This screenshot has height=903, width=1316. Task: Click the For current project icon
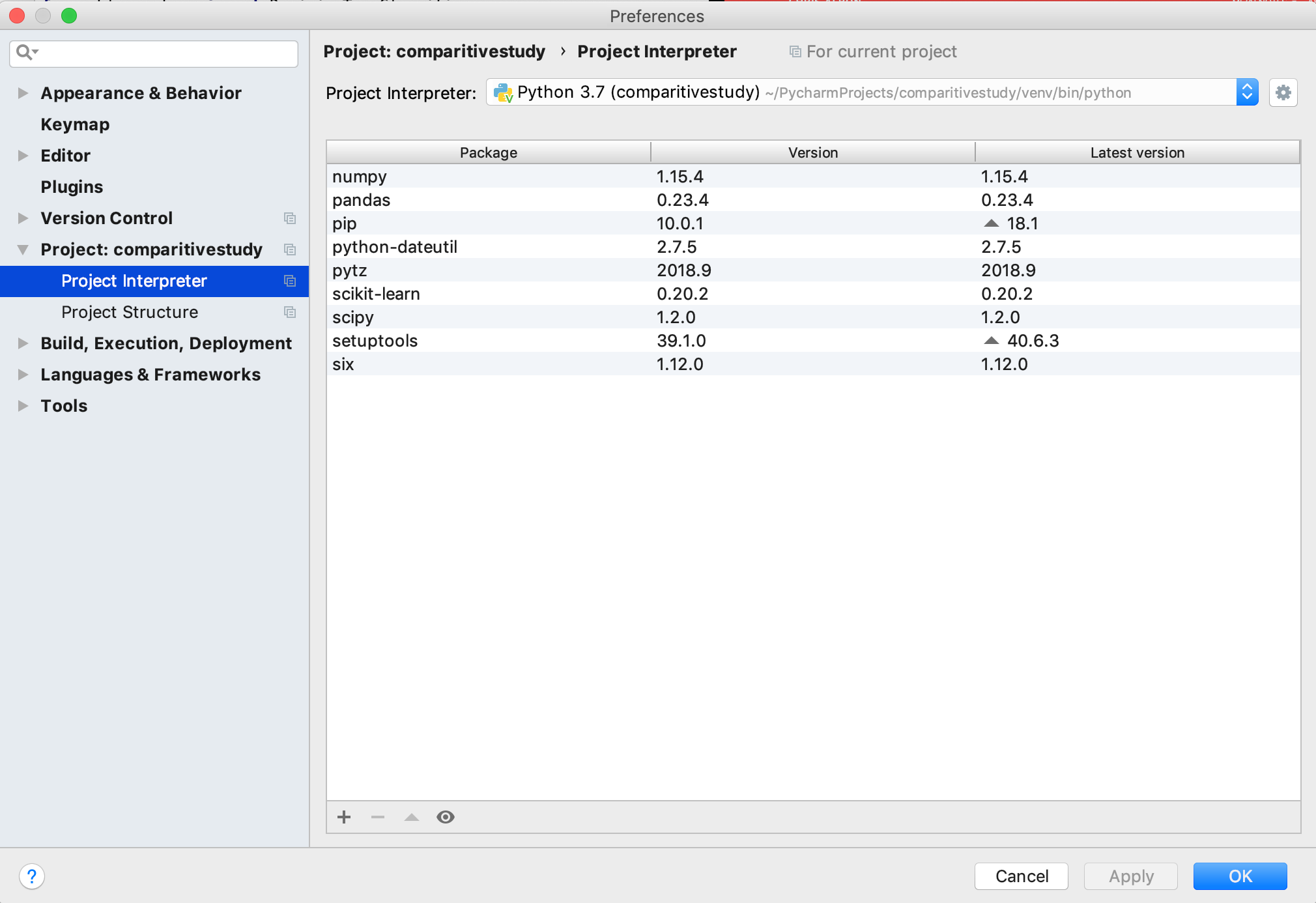(x=795, y=51)
